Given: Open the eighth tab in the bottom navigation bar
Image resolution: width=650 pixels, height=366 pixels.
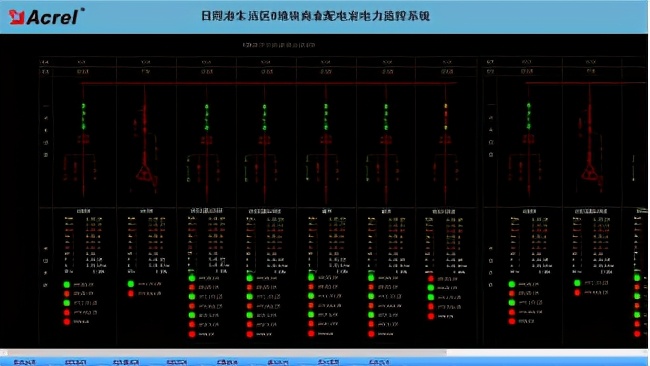Looking at the screenshot, I should click(379, 362).
